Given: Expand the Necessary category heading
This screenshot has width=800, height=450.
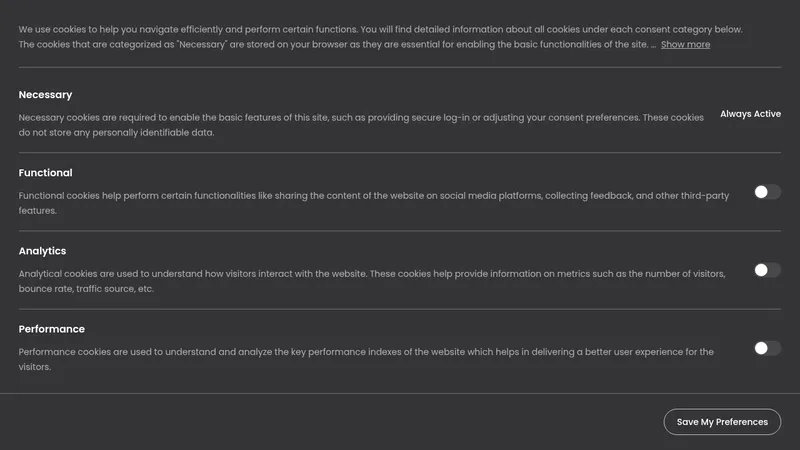Looking at the screenshot, I should (45, 95).
